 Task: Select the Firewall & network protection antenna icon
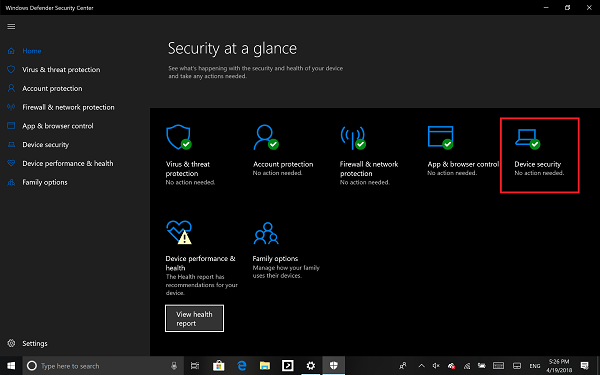pos(353,137)
